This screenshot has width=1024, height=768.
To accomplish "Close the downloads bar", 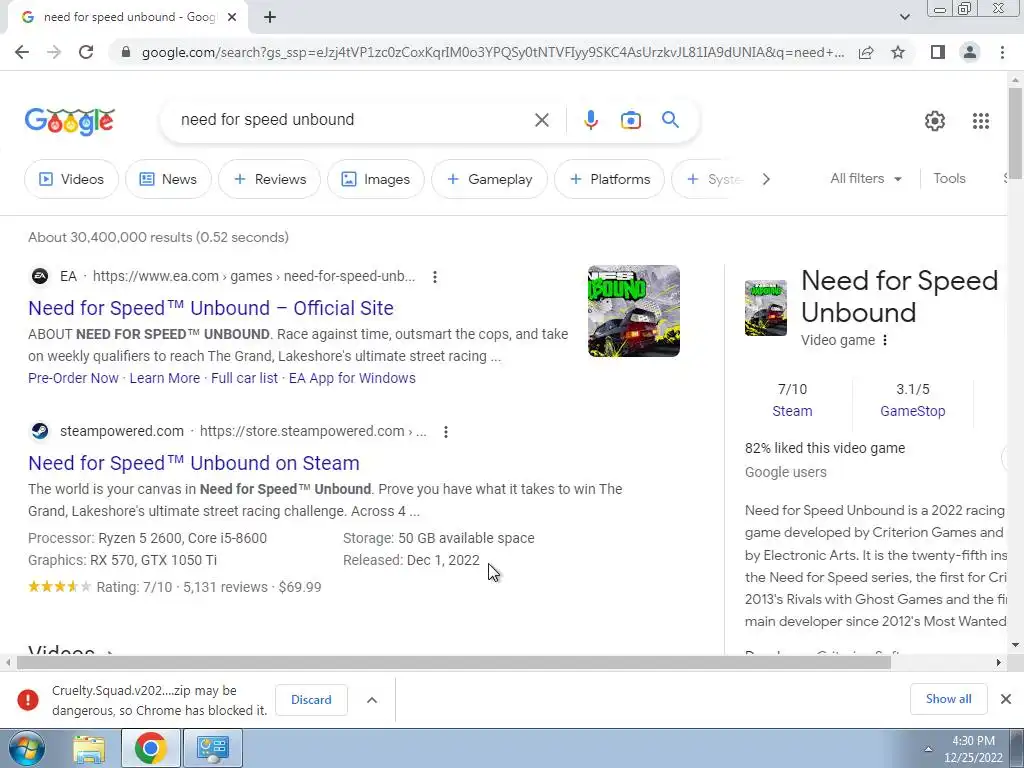I will click(1006, 699).
